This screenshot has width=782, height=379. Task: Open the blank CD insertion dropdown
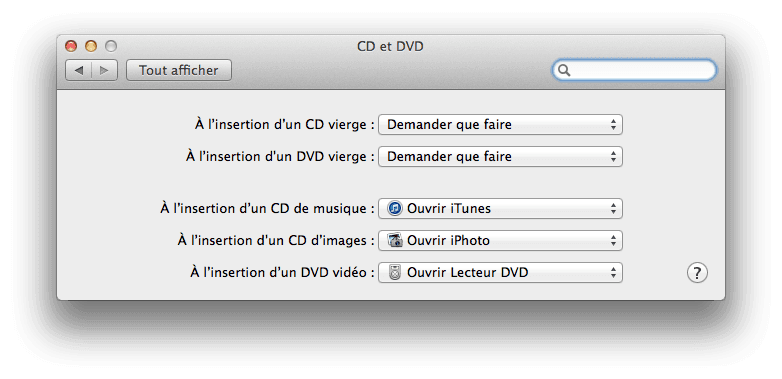500,125
